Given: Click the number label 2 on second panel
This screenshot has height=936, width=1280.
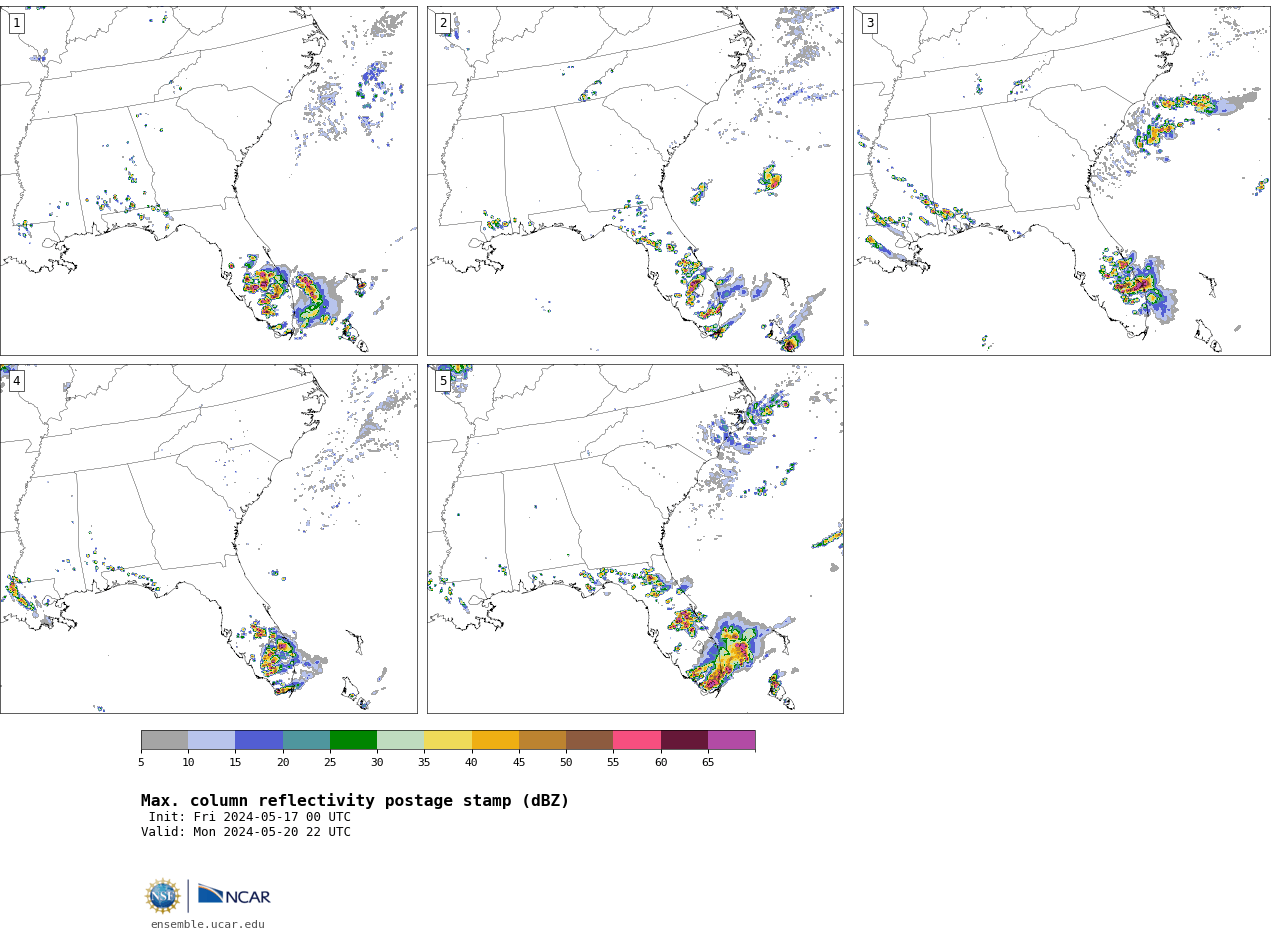Looking at the screenshot, I should tap(443, 23).
